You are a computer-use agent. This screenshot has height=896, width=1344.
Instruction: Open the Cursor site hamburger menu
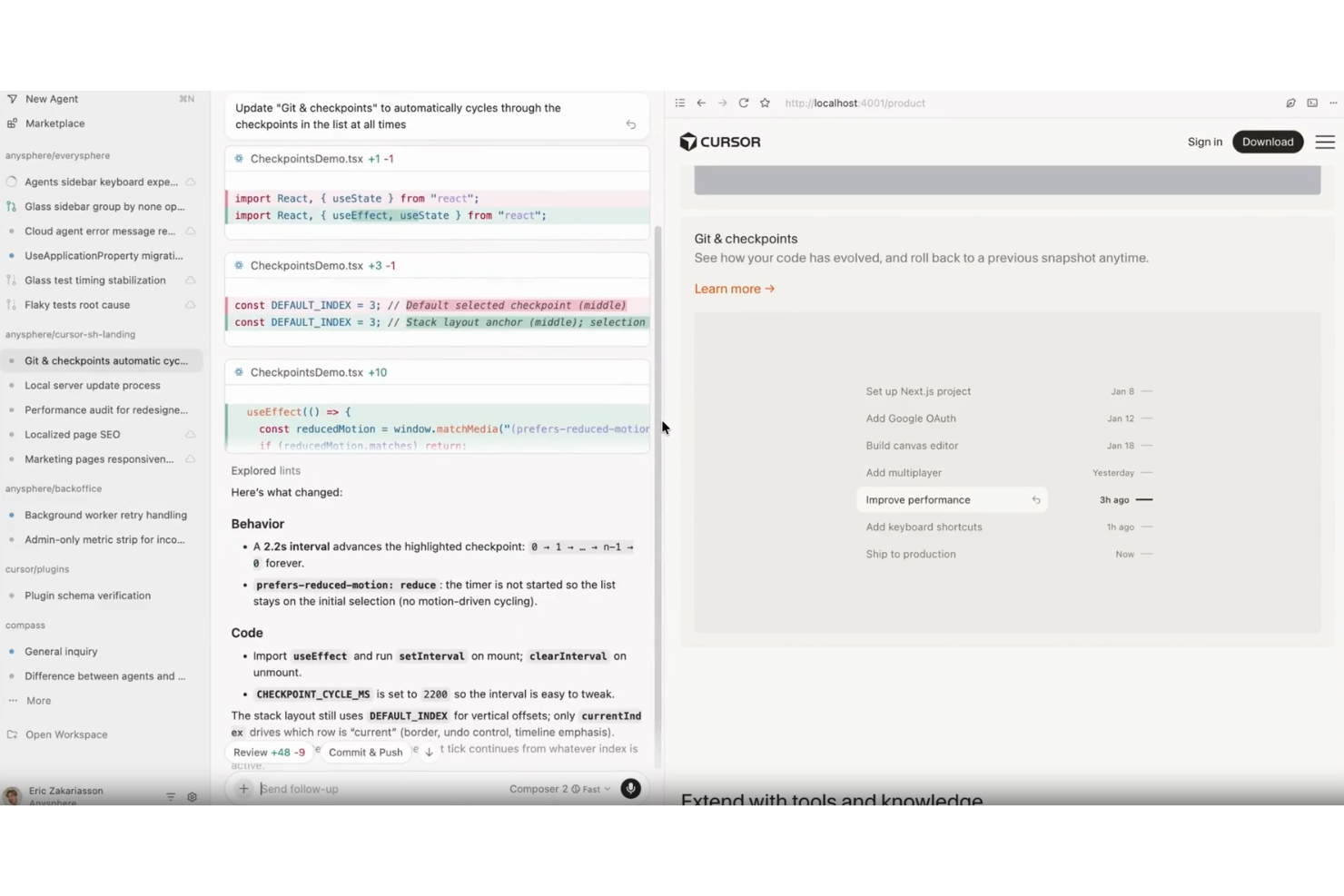pyautogui.click(x=1325, y=142)
